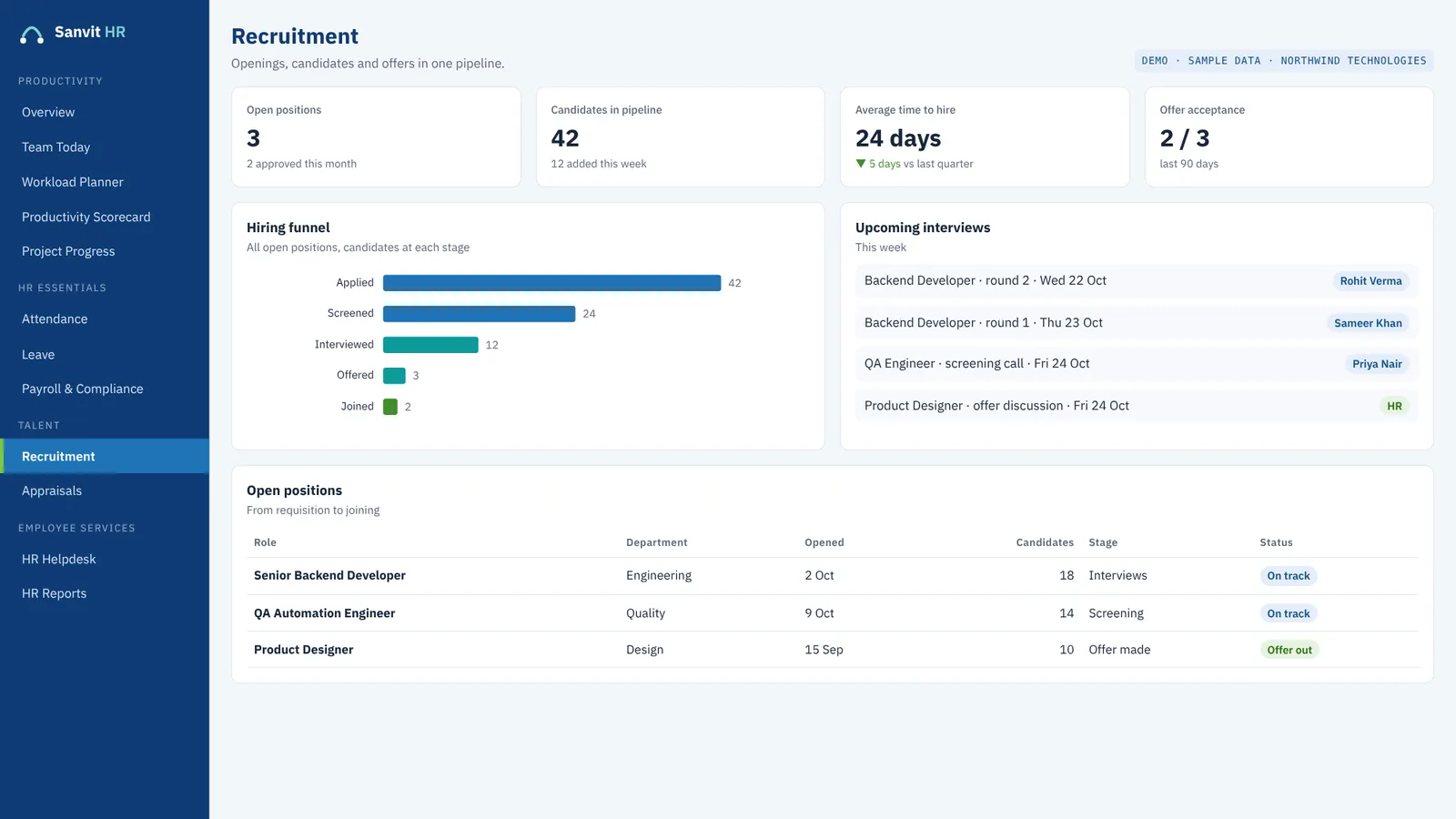
Task: Click the green Joined funnel bar
Action: coord(390,407)
